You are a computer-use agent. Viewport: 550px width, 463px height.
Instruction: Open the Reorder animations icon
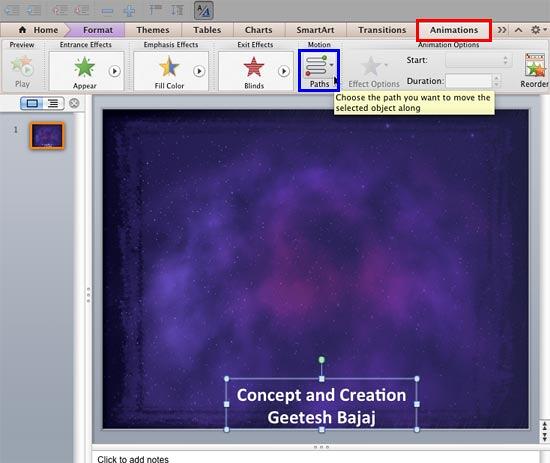[x=535, y=65]
